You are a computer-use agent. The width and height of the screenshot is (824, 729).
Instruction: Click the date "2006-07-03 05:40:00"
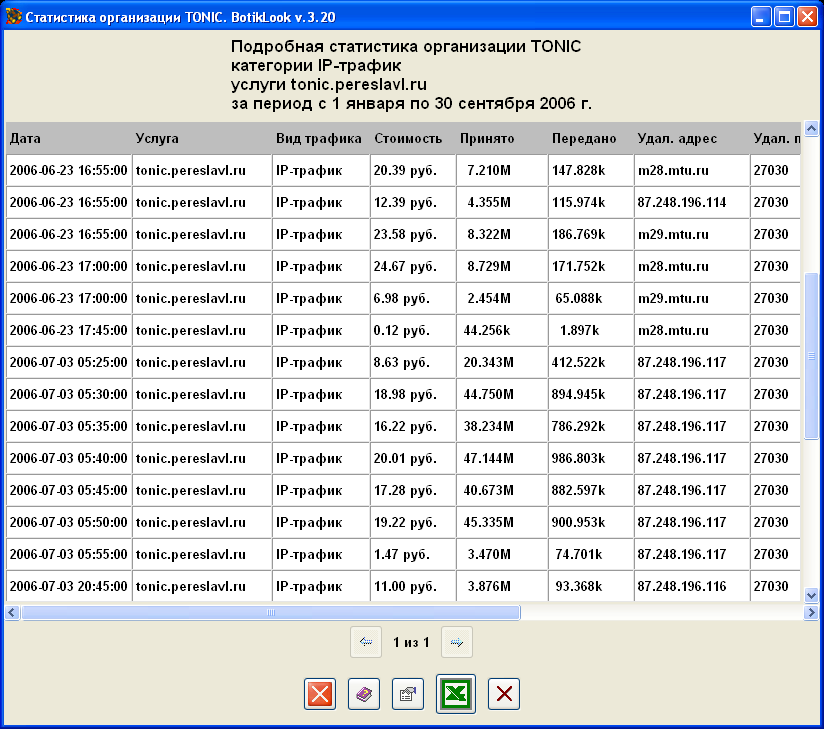pos(68,458)
